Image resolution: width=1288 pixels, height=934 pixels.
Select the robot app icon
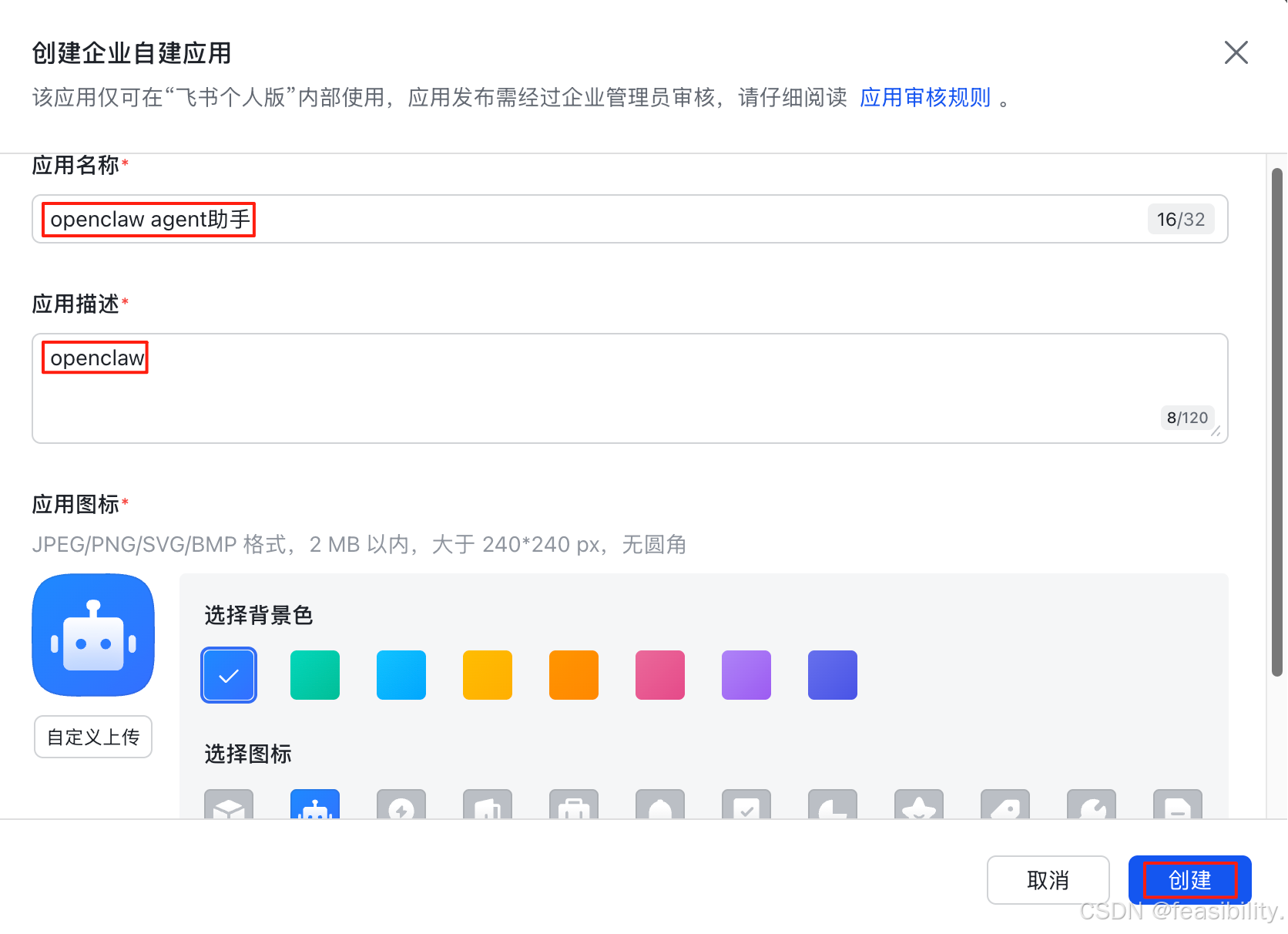315,807
